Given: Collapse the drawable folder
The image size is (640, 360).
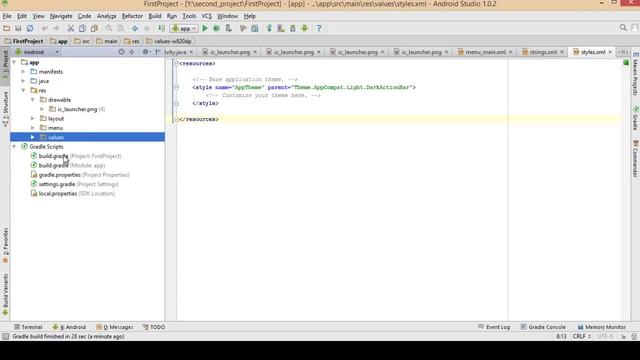Looking at the screenshot, I should 33,100.
